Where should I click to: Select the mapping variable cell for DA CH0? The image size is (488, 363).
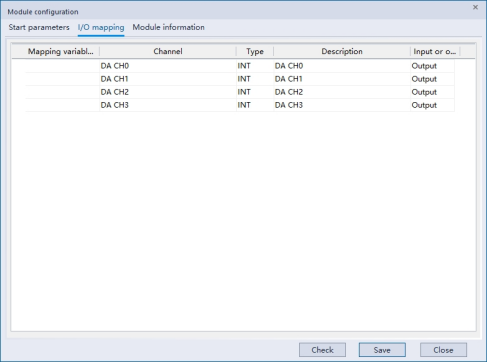point(62,66)
